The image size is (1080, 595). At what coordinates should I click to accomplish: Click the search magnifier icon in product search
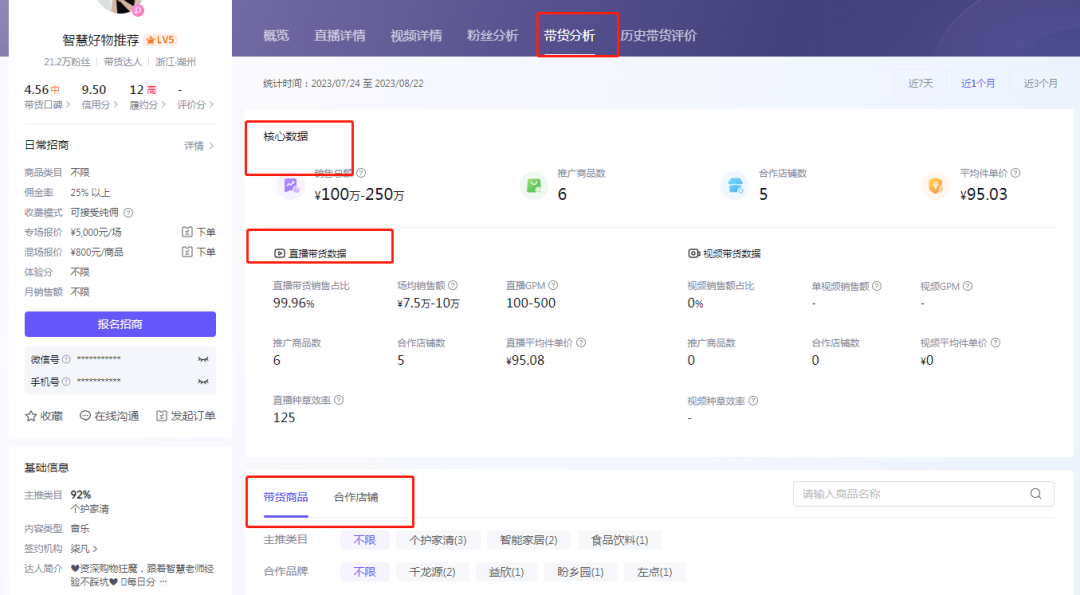pyautogui.click(x=1035, y=493)
